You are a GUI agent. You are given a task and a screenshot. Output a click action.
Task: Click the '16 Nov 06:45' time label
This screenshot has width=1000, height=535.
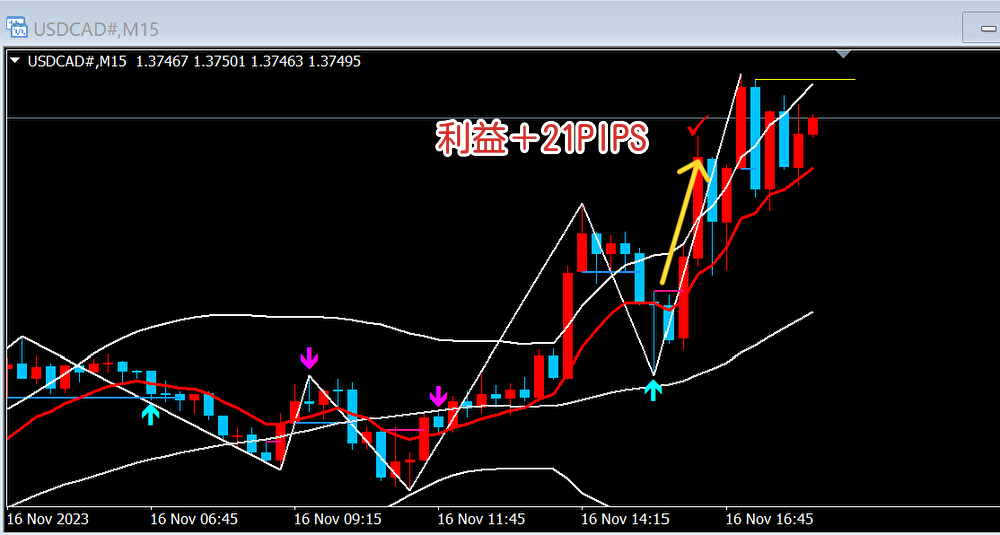click(x=194, y=519)
